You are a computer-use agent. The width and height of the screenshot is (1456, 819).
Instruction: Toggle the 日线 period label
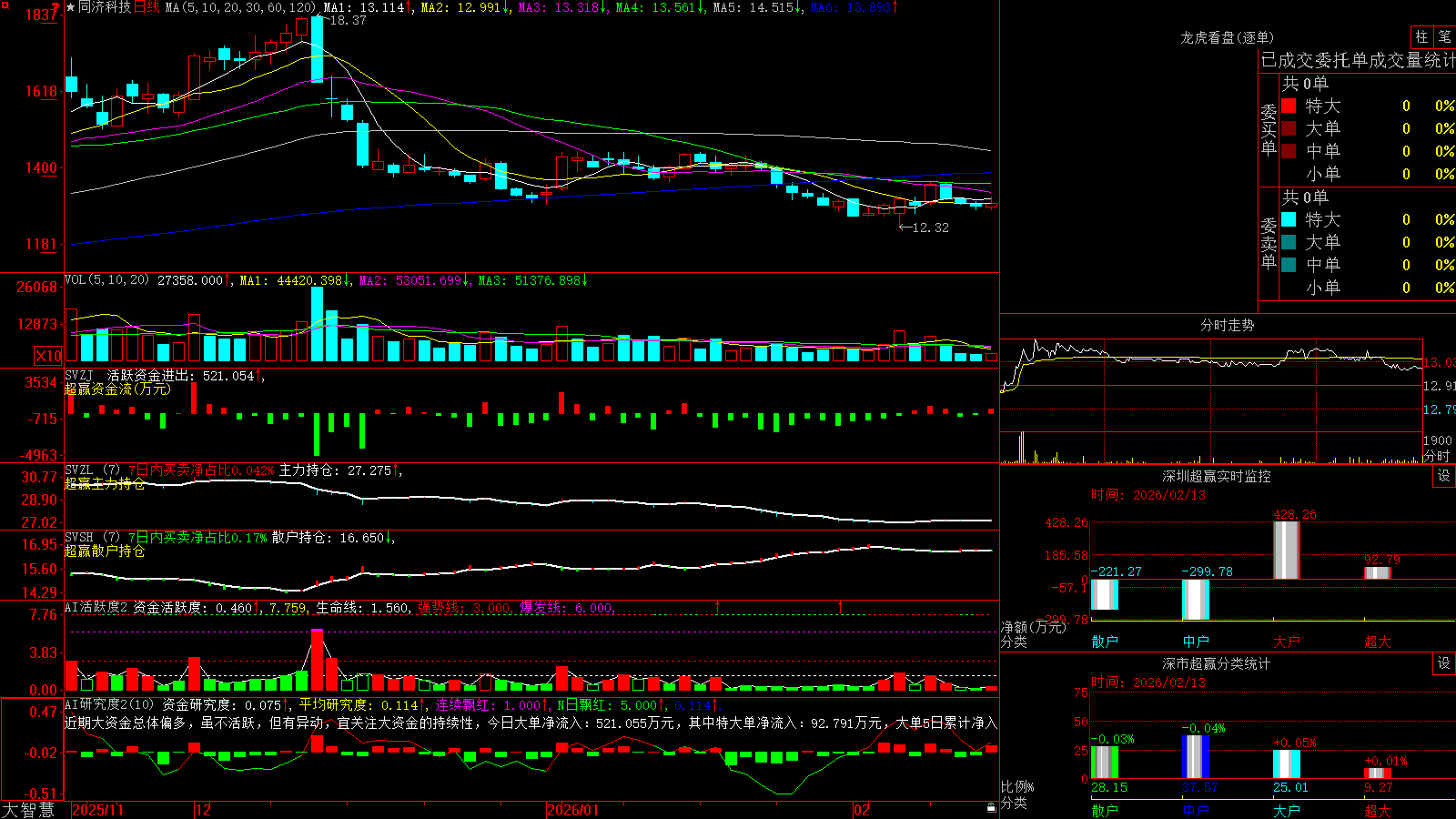click(x=147, y=7)
